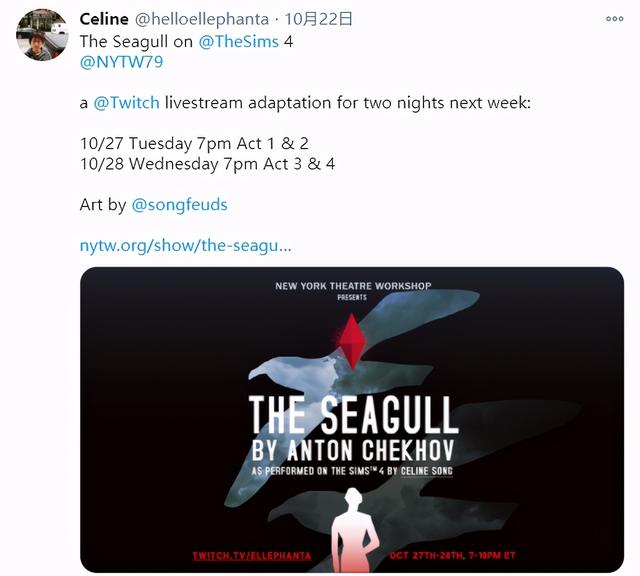Click THE SEAGULL title on the poster
The width and height of the screenshot is (640, 576).
point(353,416)
